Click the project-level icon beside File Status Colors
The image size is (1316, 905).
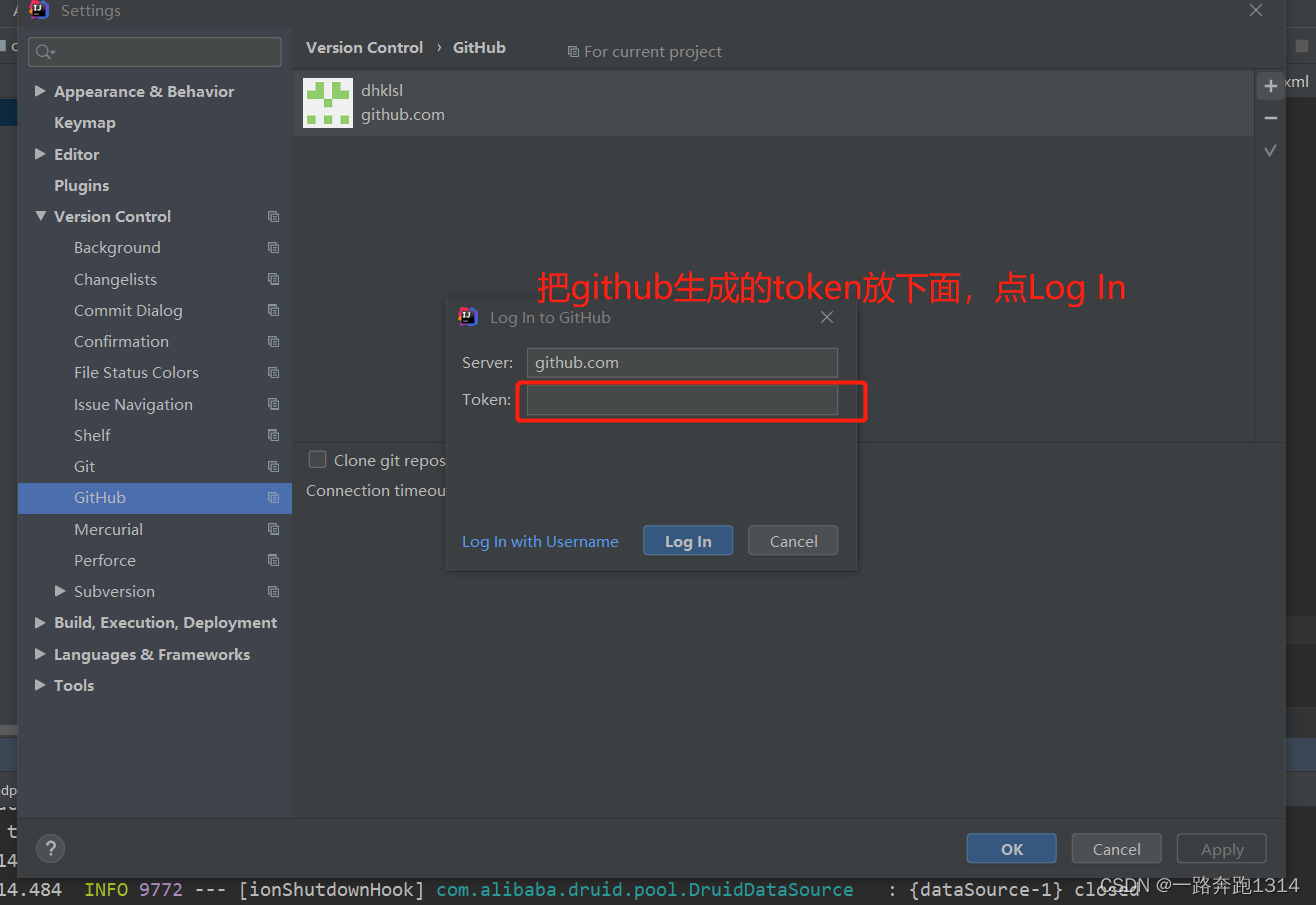[273, 373]
